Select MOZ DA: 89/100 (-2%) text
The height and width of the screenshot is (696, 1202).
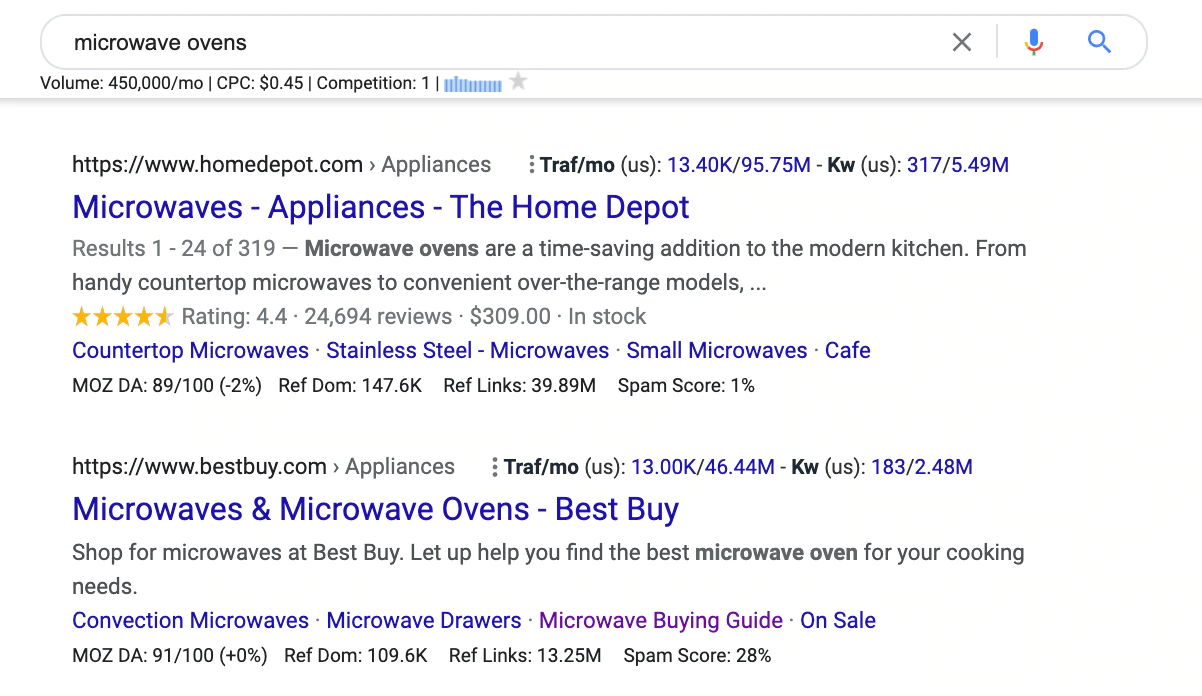point(167,385)
